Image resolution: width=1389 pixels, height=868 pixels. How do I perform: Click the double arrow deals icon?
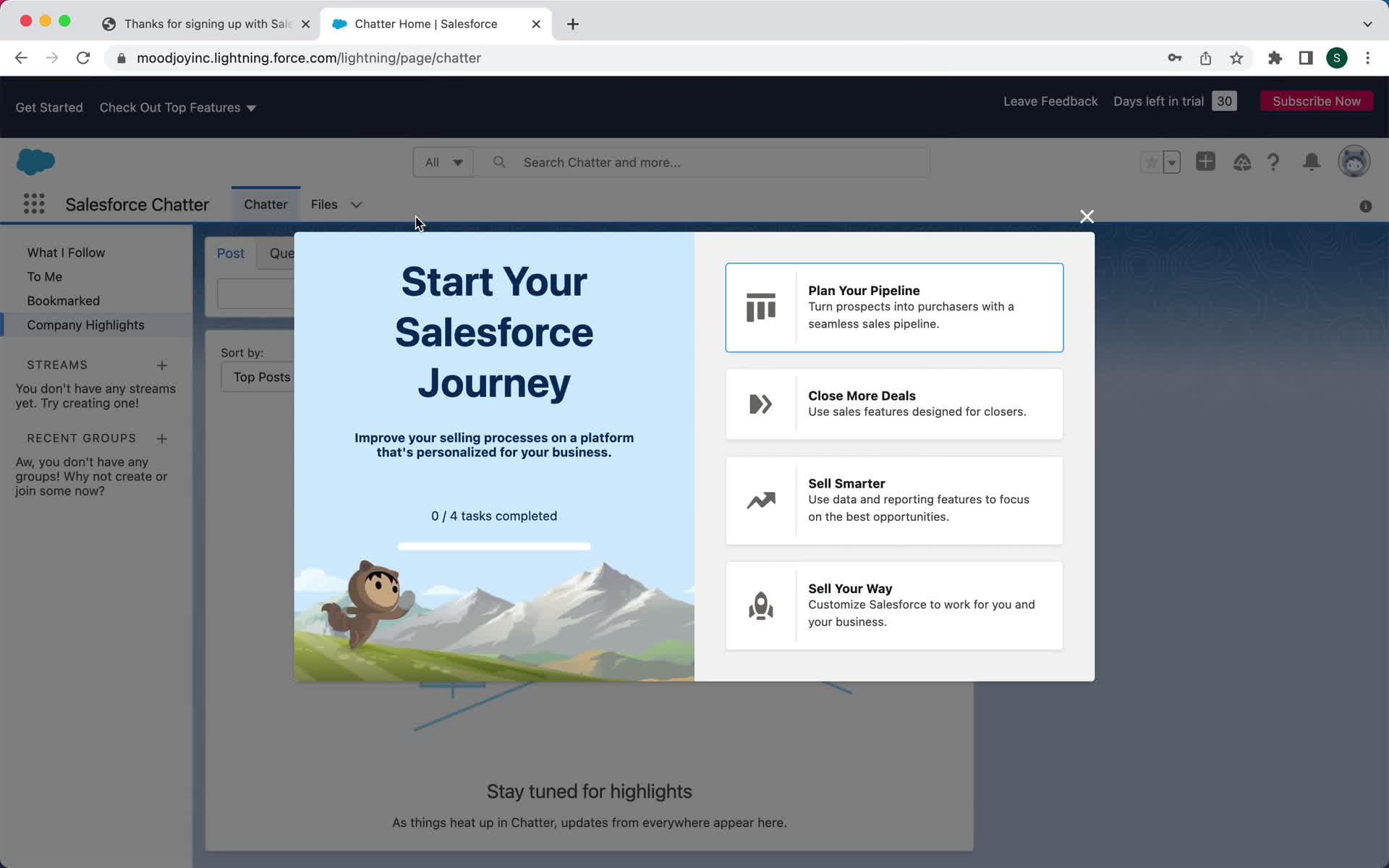pos(760,404)
